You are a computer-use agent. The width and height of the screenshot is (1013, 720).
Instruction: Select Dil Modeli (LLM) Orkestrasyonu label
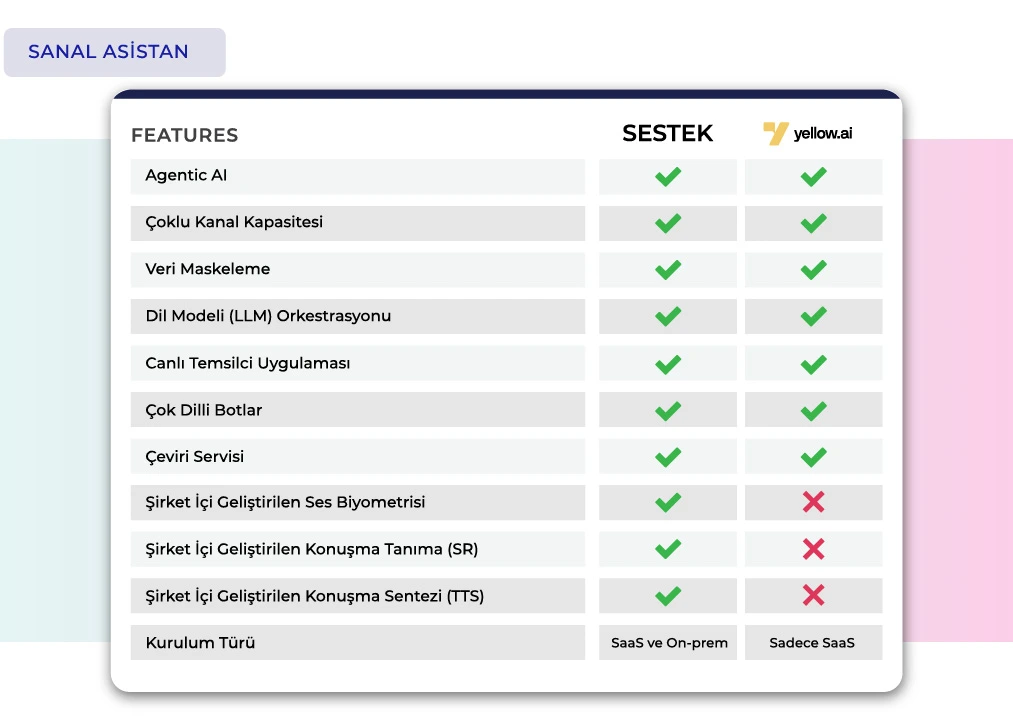coord(268,316)
